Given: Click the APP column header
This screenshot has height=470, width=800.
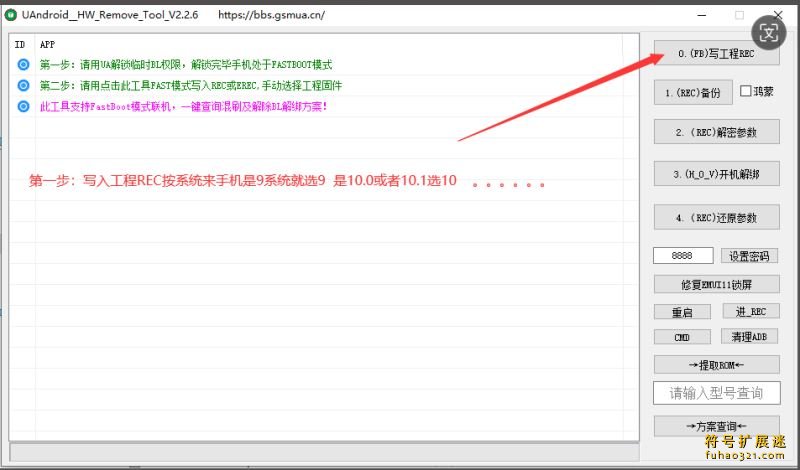Looking at the screenshot, I should click(47, 44).
